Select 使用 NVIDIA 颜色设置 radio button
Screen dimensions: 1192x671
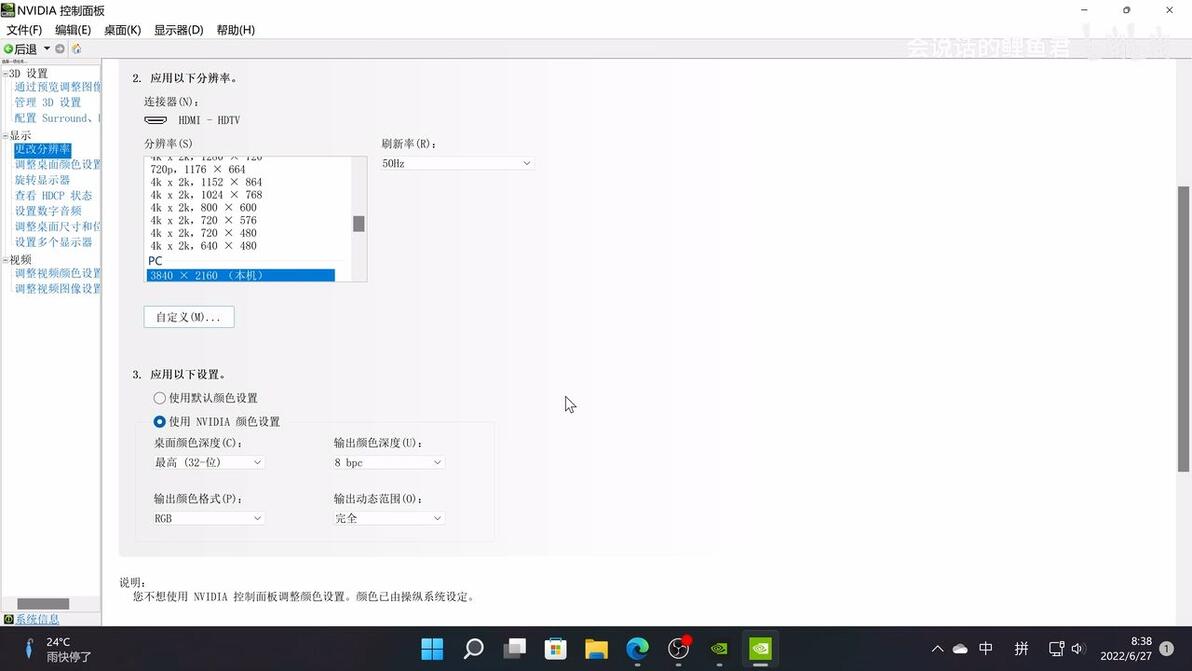tap(160, 421)
